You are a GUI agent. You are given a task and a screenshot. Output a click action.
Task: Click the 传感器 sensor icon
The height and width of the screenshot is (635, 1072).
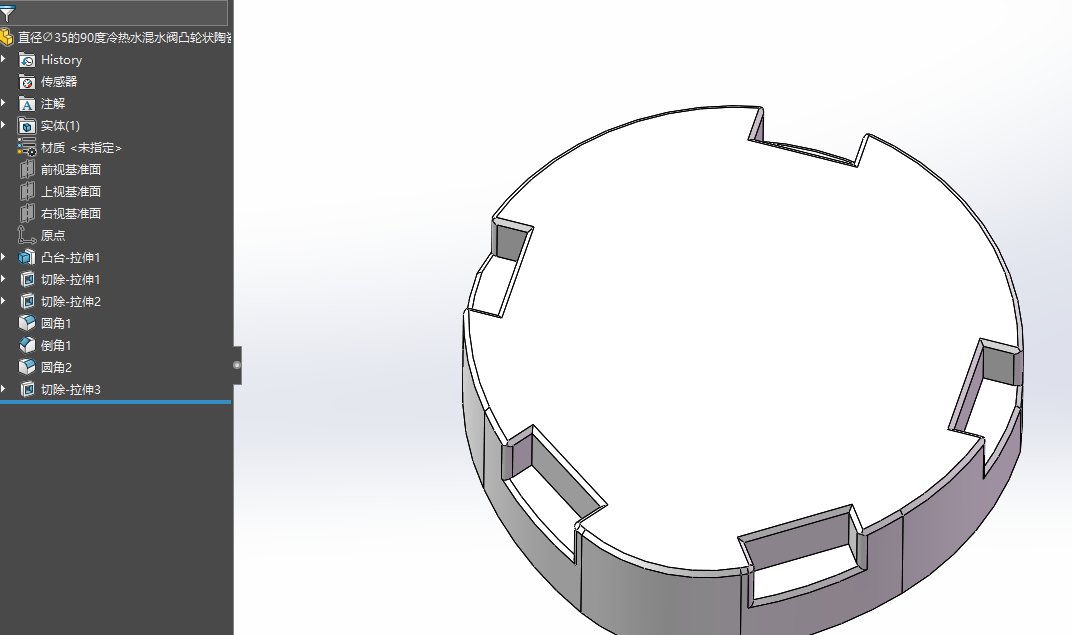[x=27, y=81]
